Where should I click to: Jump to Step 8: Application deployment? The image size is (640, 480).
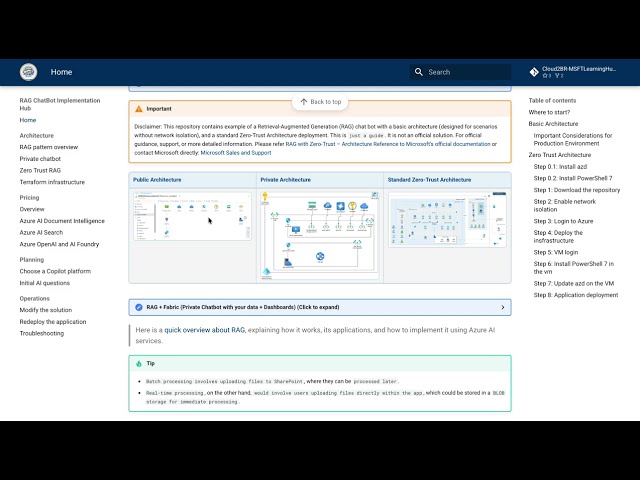pyautogui.click(x=576, y=295)
